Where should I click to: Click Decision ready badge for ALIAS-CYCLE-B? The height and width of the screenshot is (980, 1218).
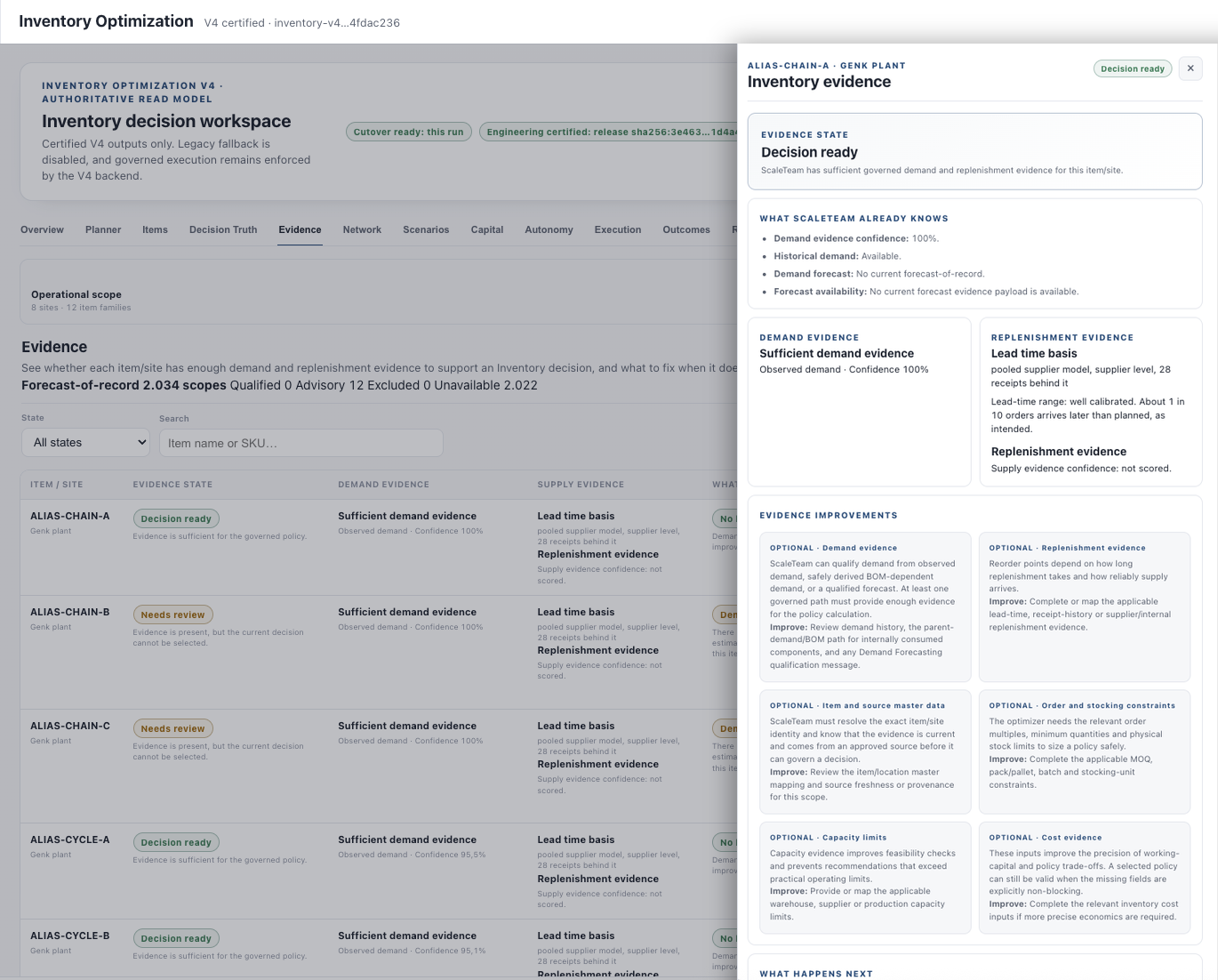pos(176,938)
